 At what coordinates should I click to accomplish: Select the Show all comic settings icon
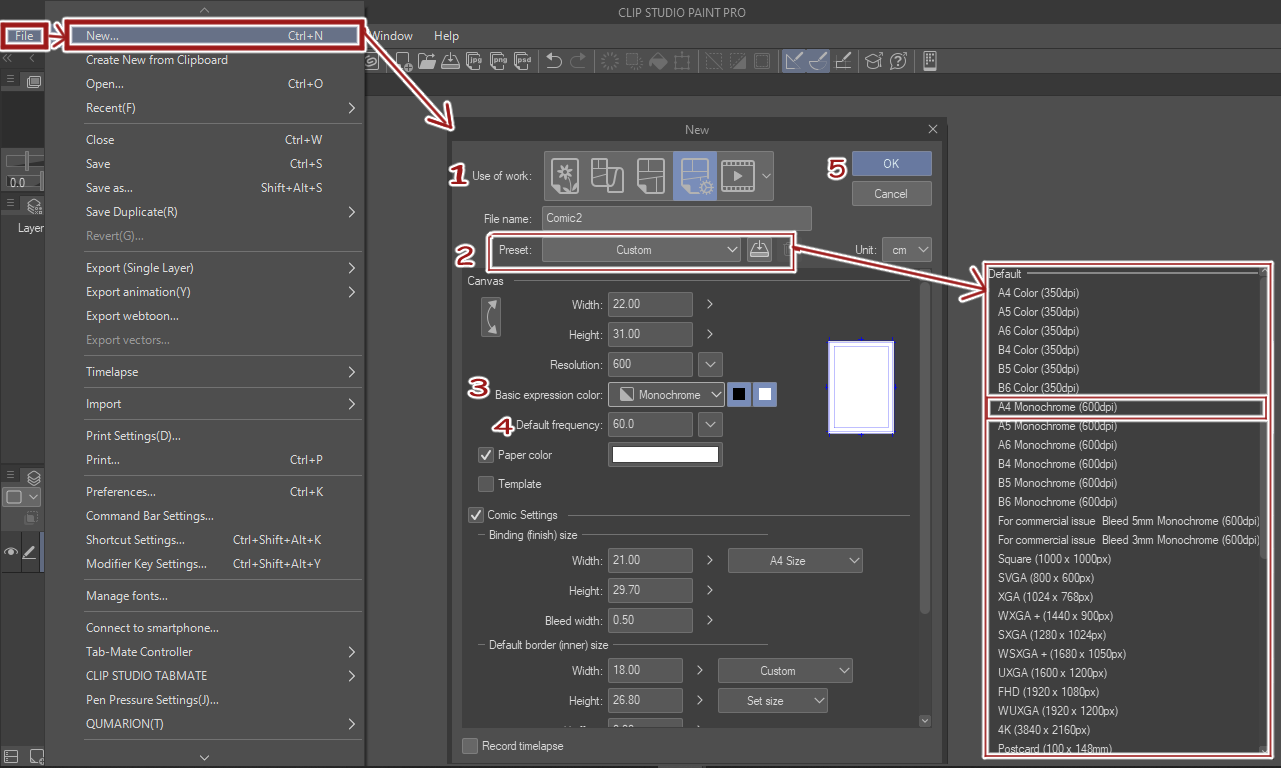click(694, 176)
